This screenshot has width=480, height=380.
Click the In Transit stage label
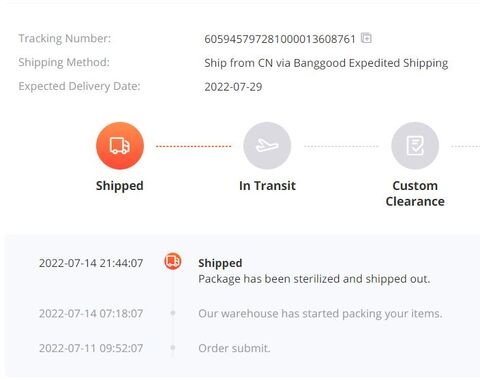tap(267, 186)
